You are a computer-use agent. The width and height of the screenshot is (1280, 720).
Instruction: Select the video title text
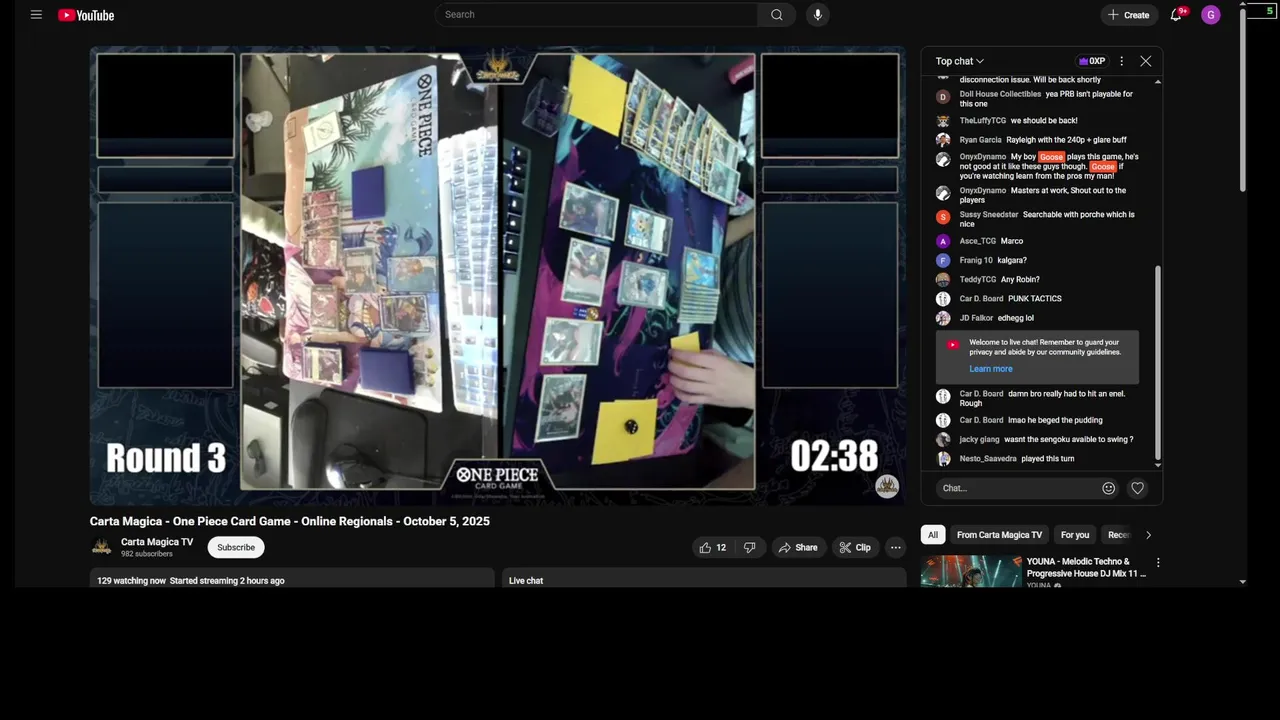pos(290,521)
